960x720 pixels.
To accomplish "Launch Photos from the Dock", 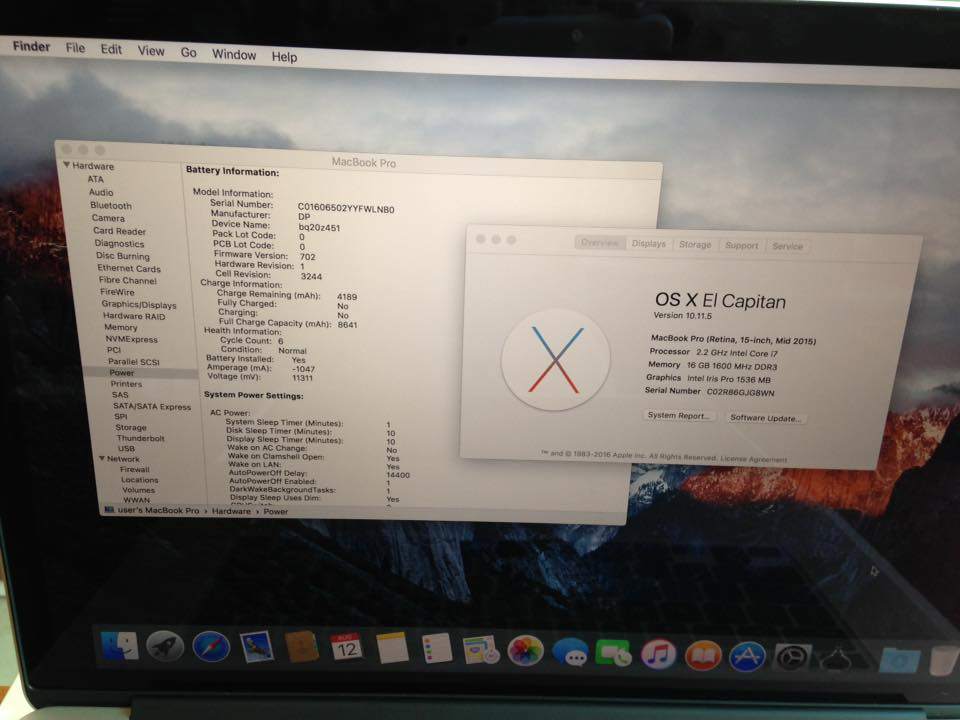I will pyautogui.click(x=525, y=651).
